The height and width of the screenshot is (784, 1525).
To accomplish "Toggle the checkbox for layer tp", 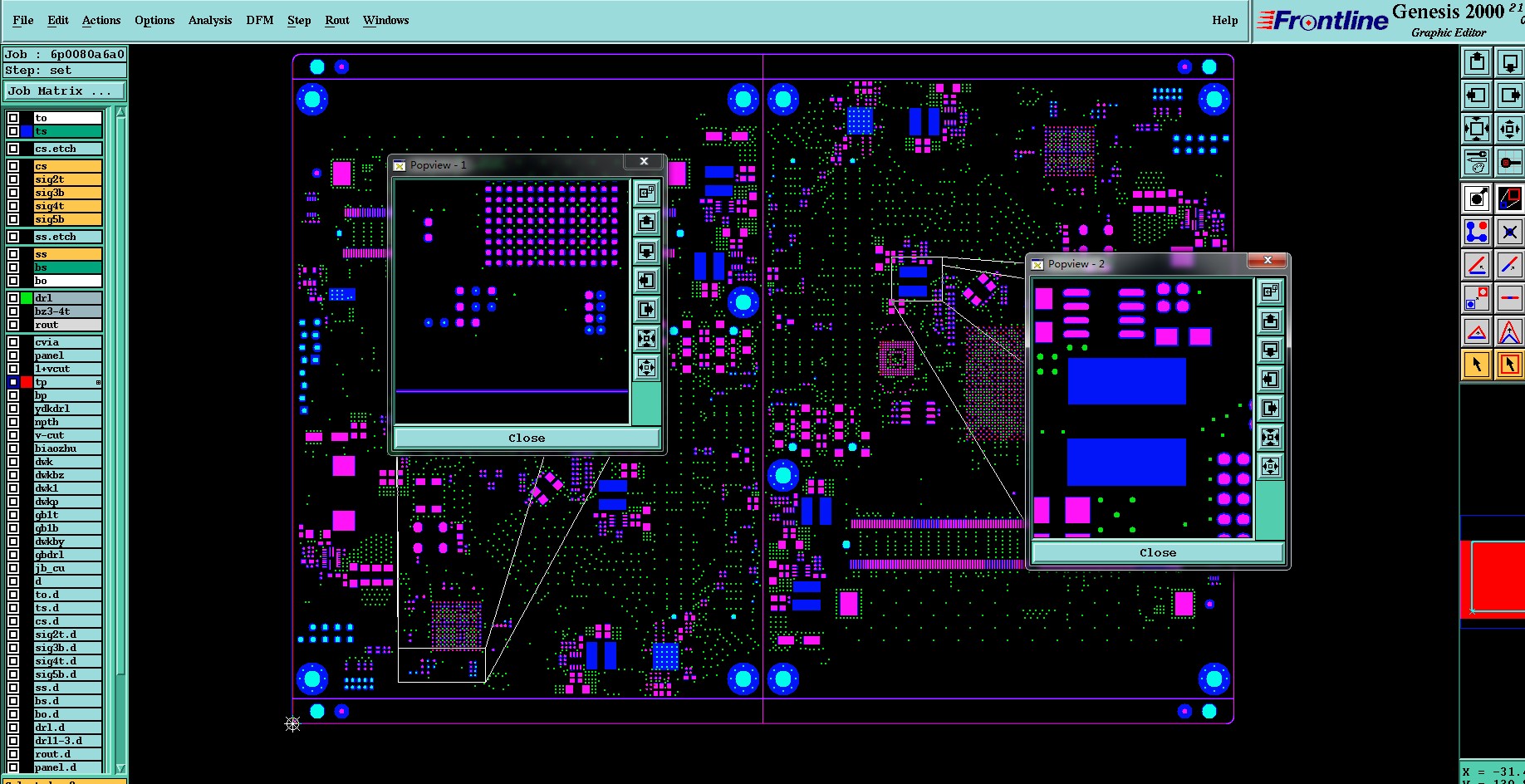I will (13, 382).
